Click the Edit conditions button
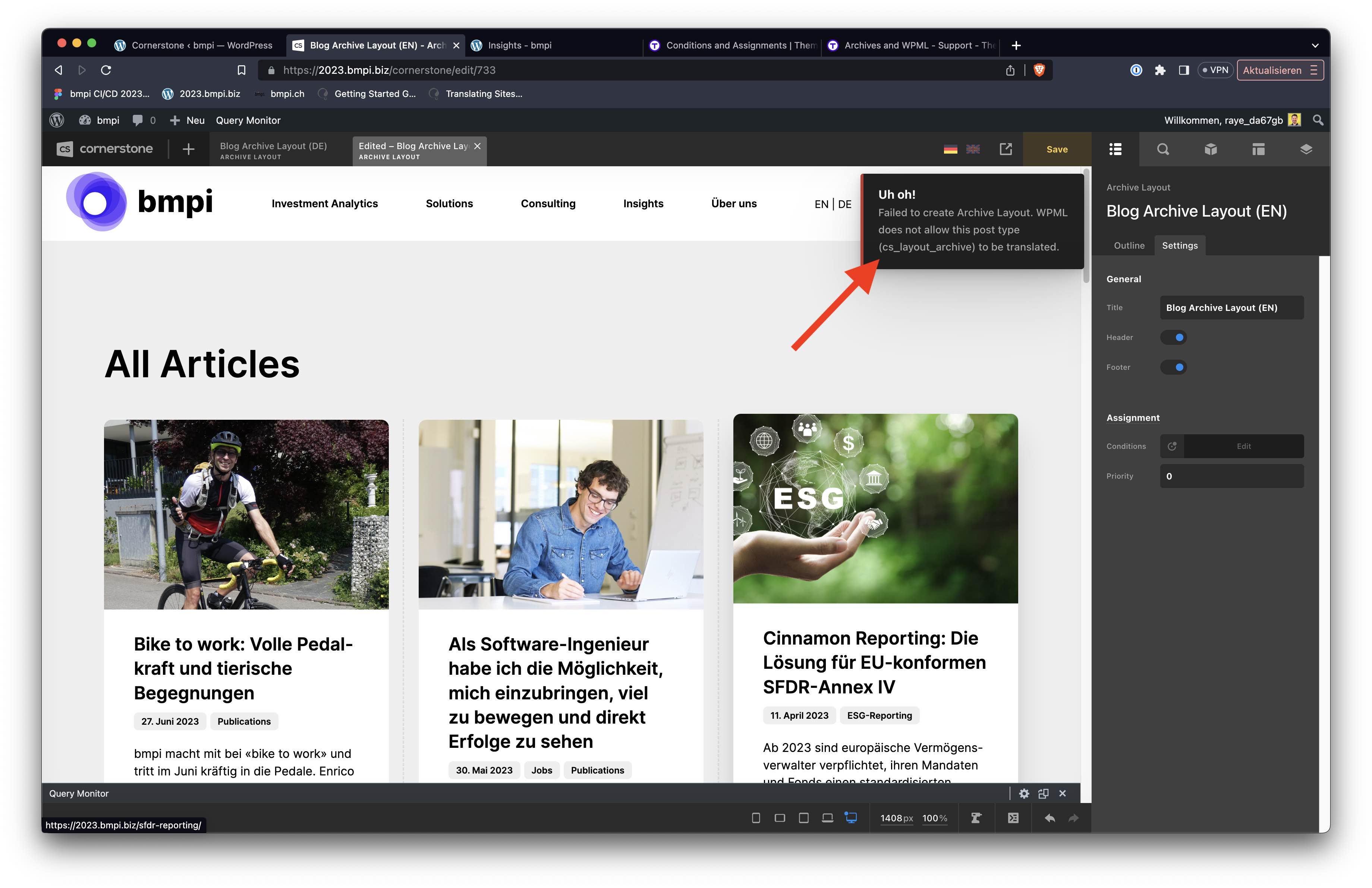Viewport: 1372px width, 888px height. point(1243,446)
